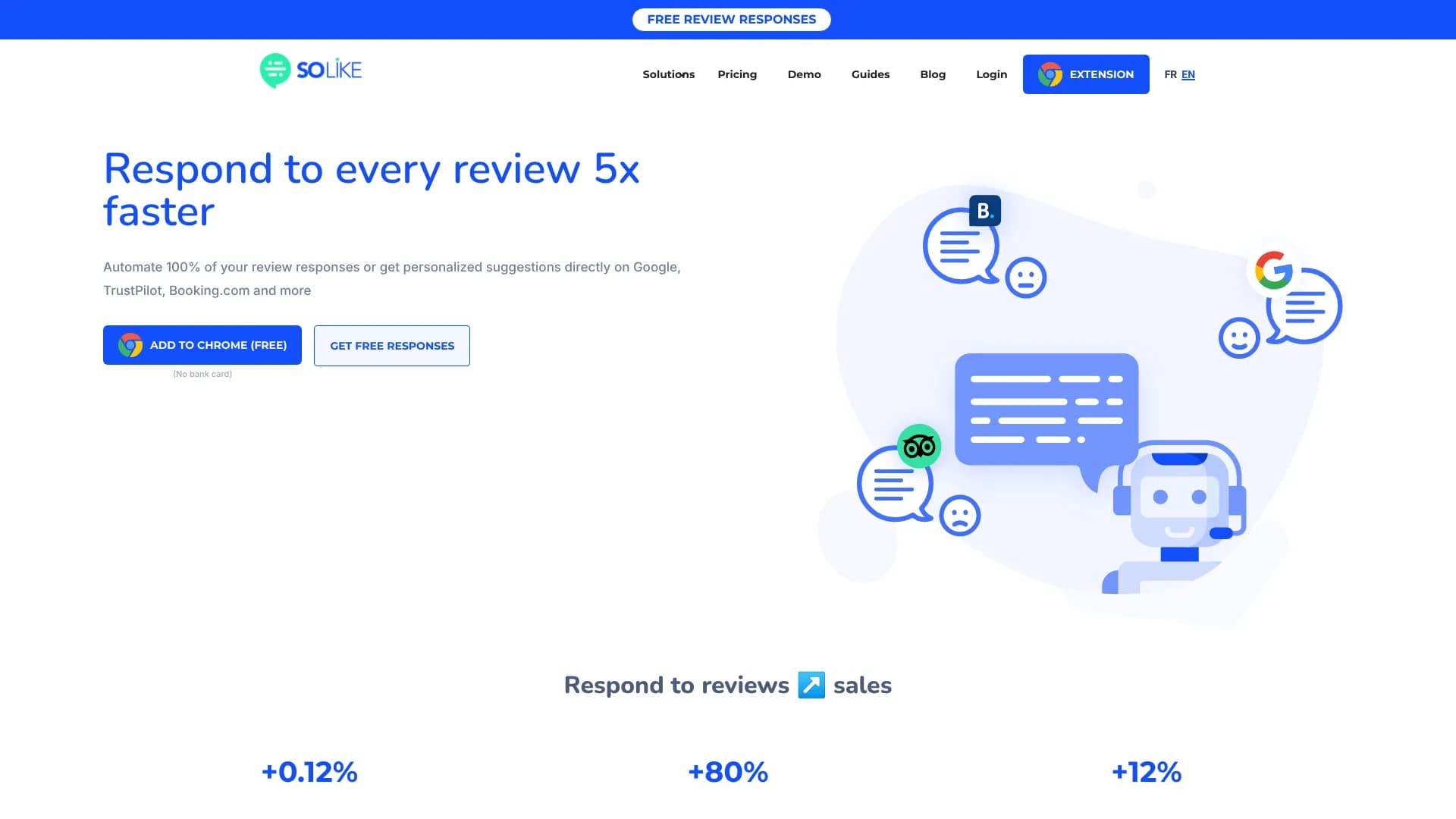This screenshot has width=1456, height=819.
Task: Click the Free Review Responses banner button
Action: tap(732, 20)
